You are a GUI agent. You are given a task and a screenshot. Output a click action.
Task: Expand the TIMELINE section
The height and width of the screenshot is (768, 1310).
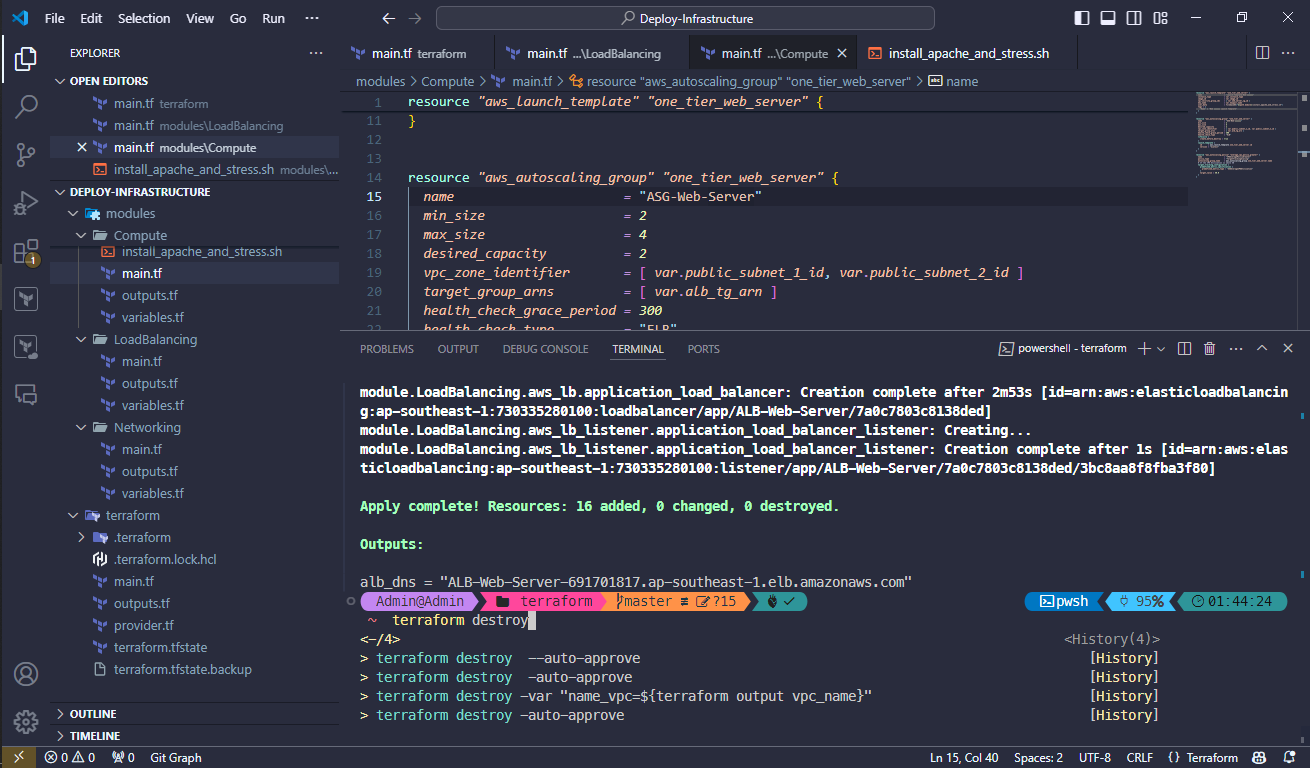(194, 736)
